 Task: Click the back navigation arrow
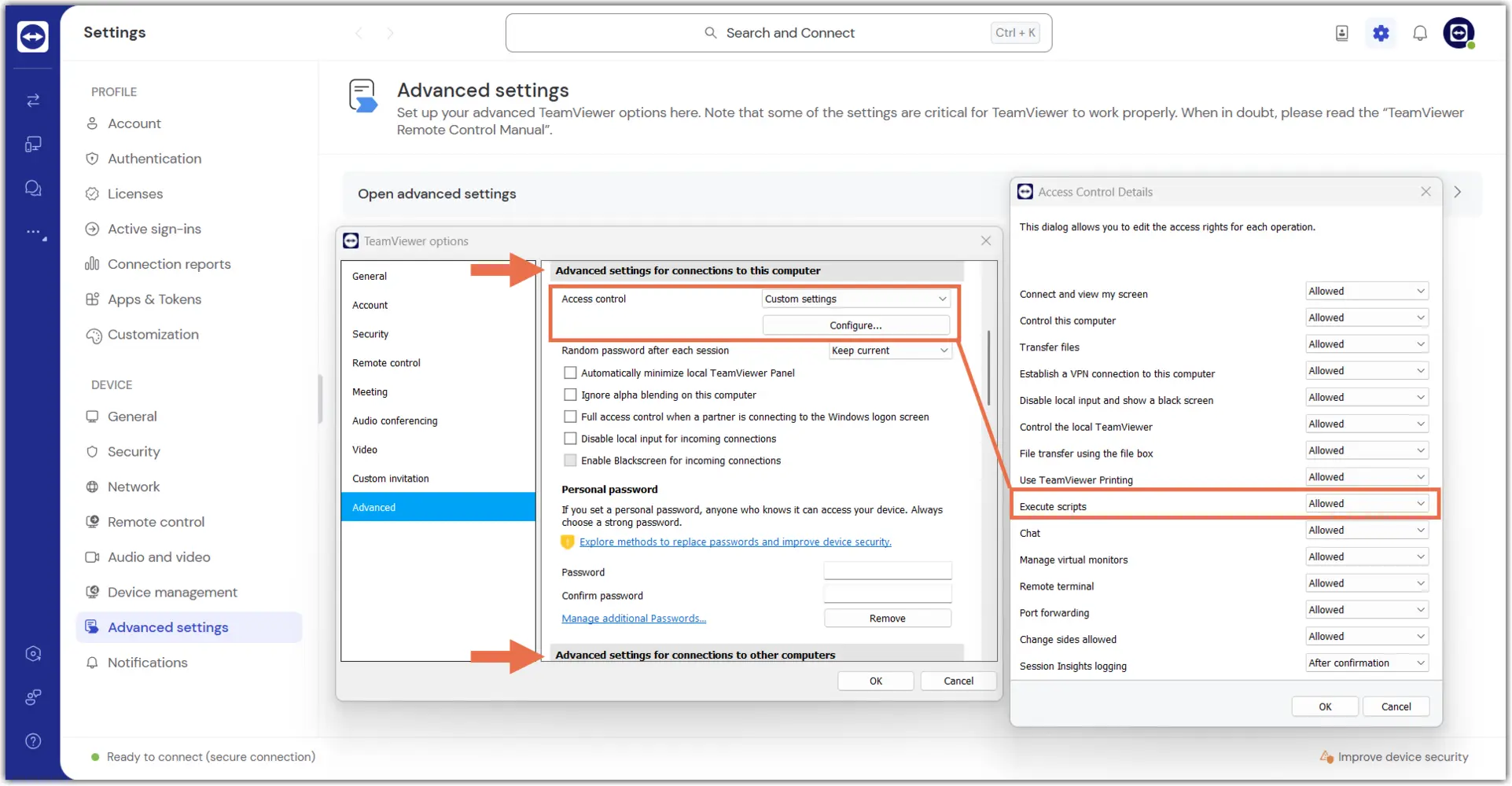pyautogui.click(x=359, y=33)
